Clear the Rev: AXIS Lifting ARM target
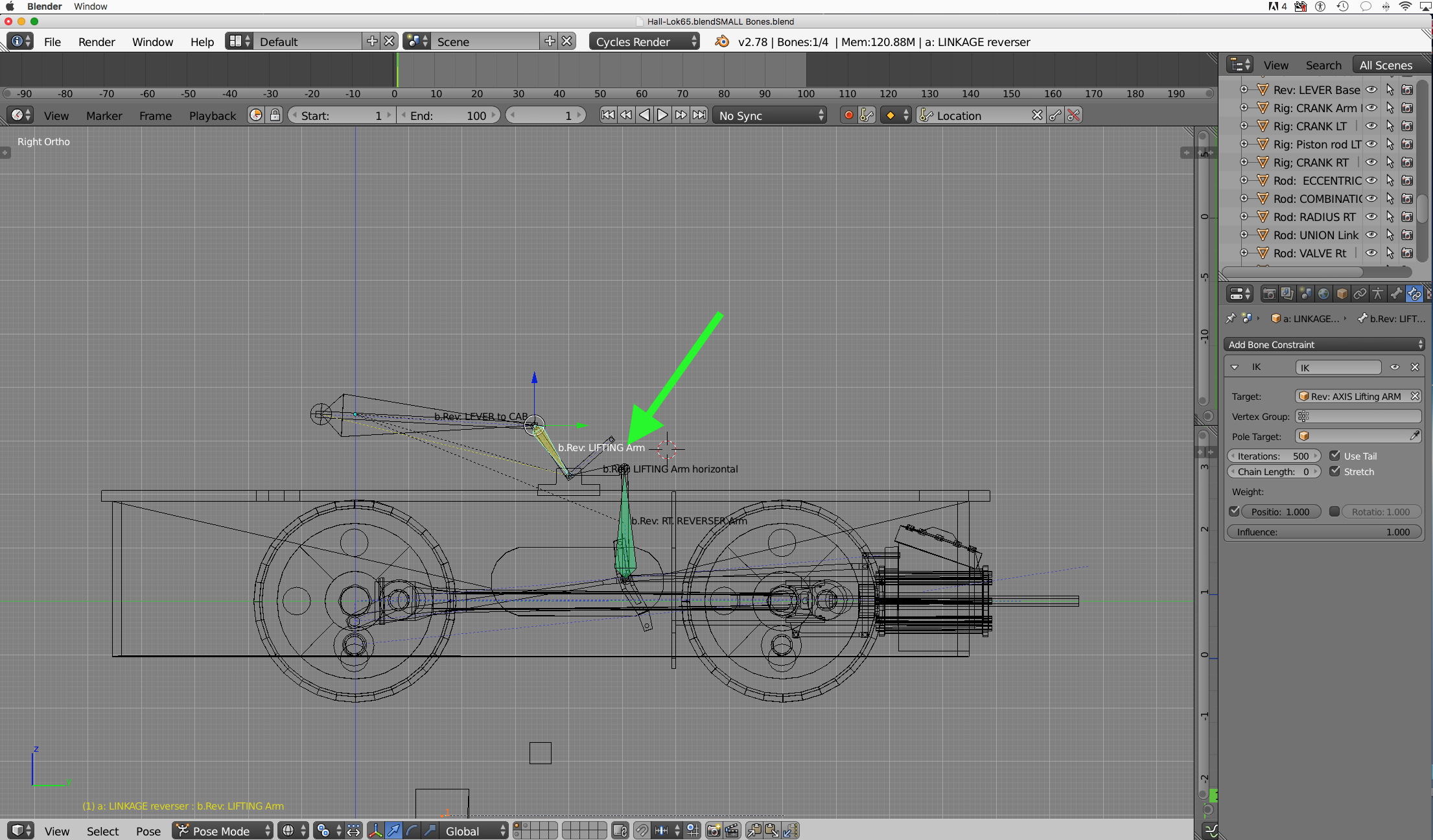 [x=1415, y=396]
